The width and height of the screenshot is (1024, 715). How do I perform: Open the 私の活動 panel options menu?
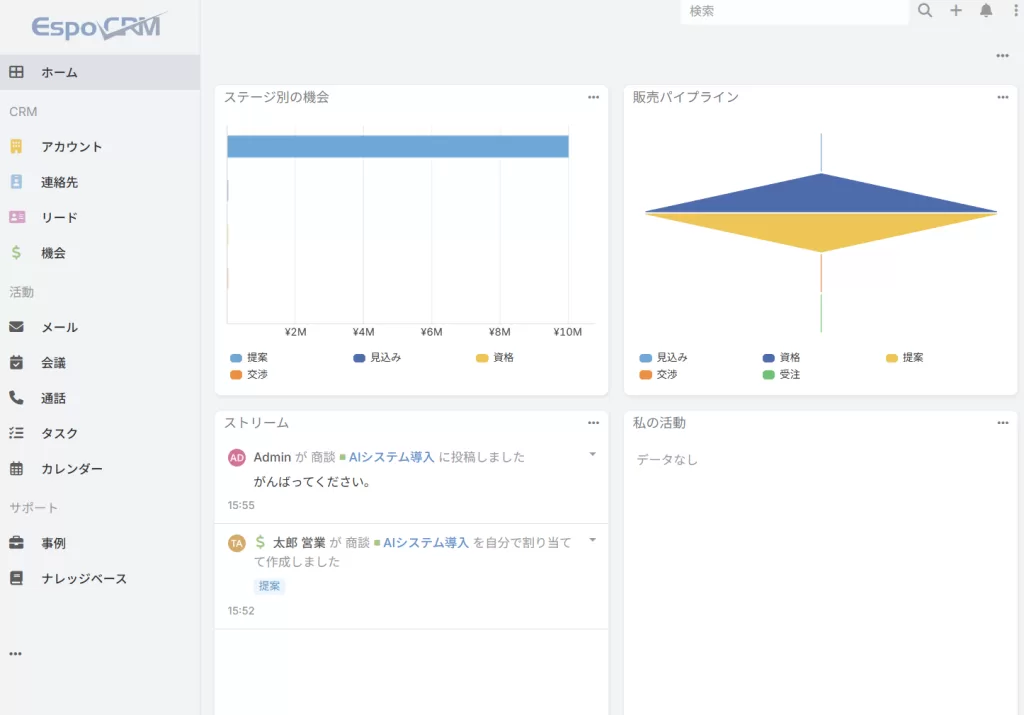click(x=1003, y=424)
